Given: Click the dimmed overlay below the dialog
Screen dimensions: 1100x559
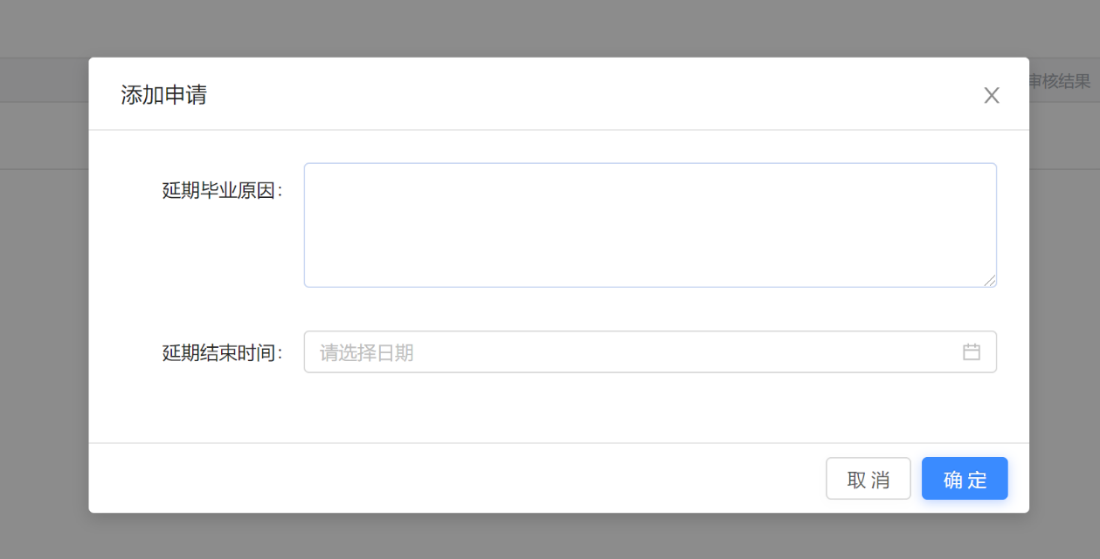Looking at the screenshot, I should point(550,537).
